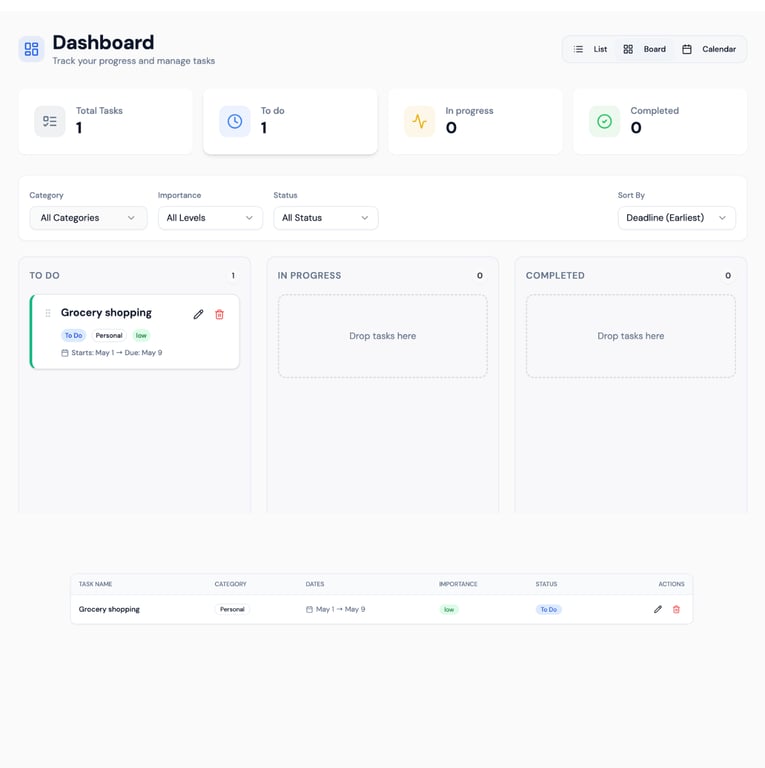
Task: Click the calendar icon beside Starts: May 1
Action: (x=65, y=353)
